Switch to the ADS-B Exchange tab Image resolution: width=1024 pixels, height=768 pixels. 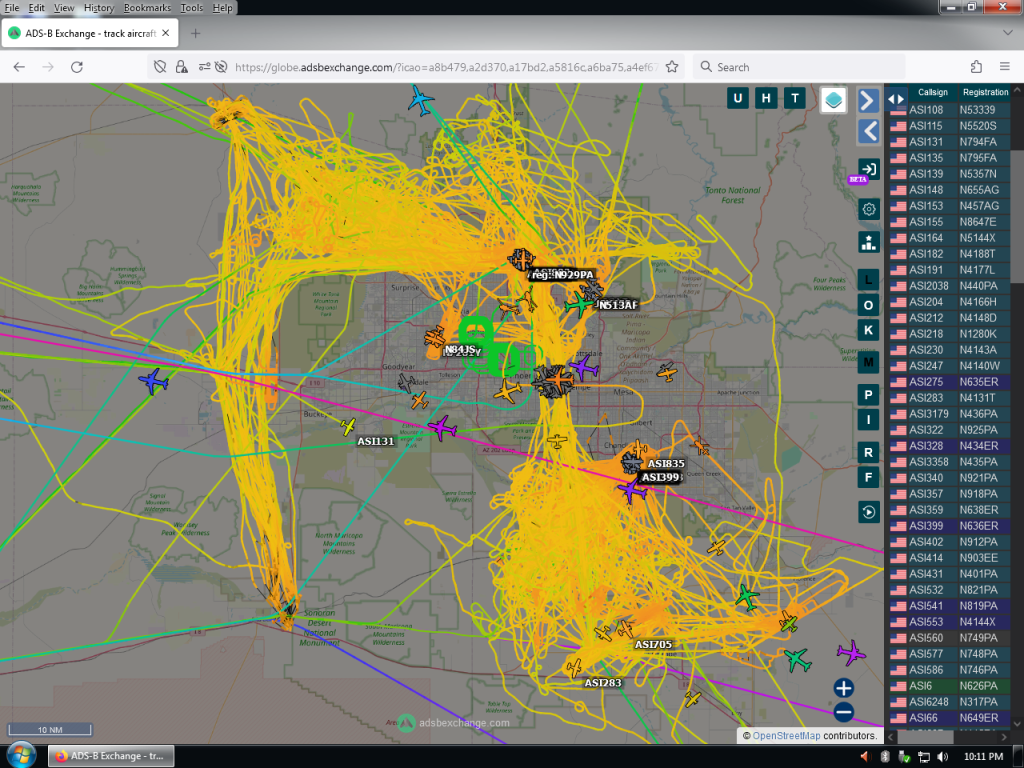[x=89, y=33]
